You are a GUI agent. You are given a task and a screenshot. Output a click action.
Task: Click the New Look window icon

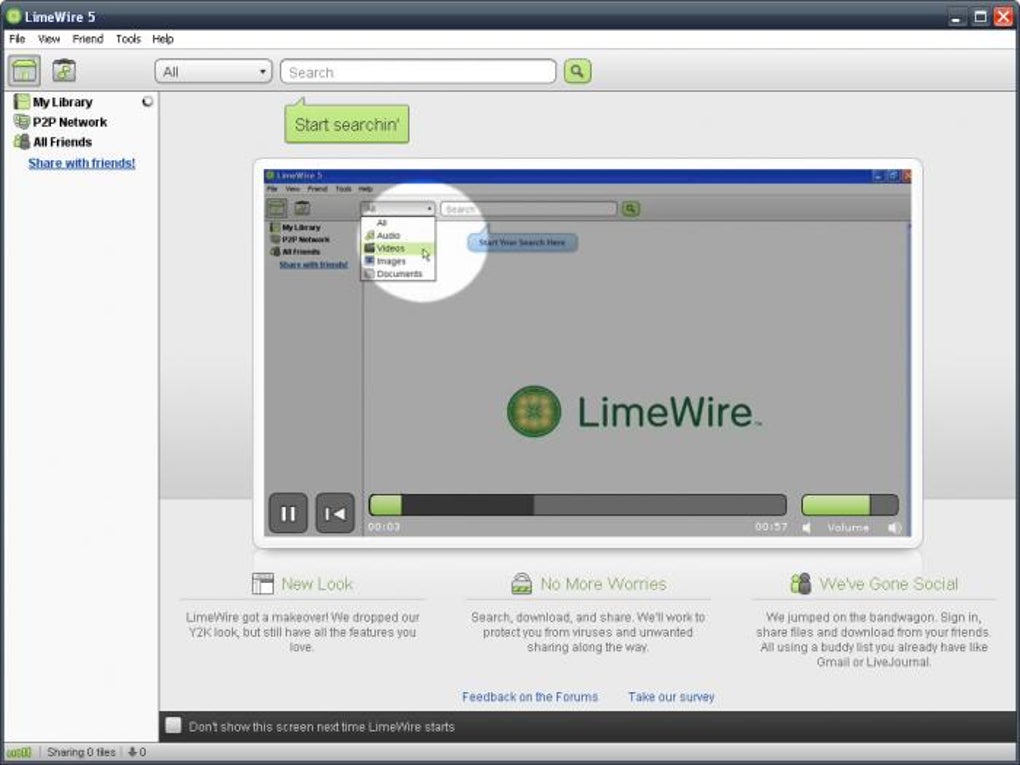click(x=263, y=584)
